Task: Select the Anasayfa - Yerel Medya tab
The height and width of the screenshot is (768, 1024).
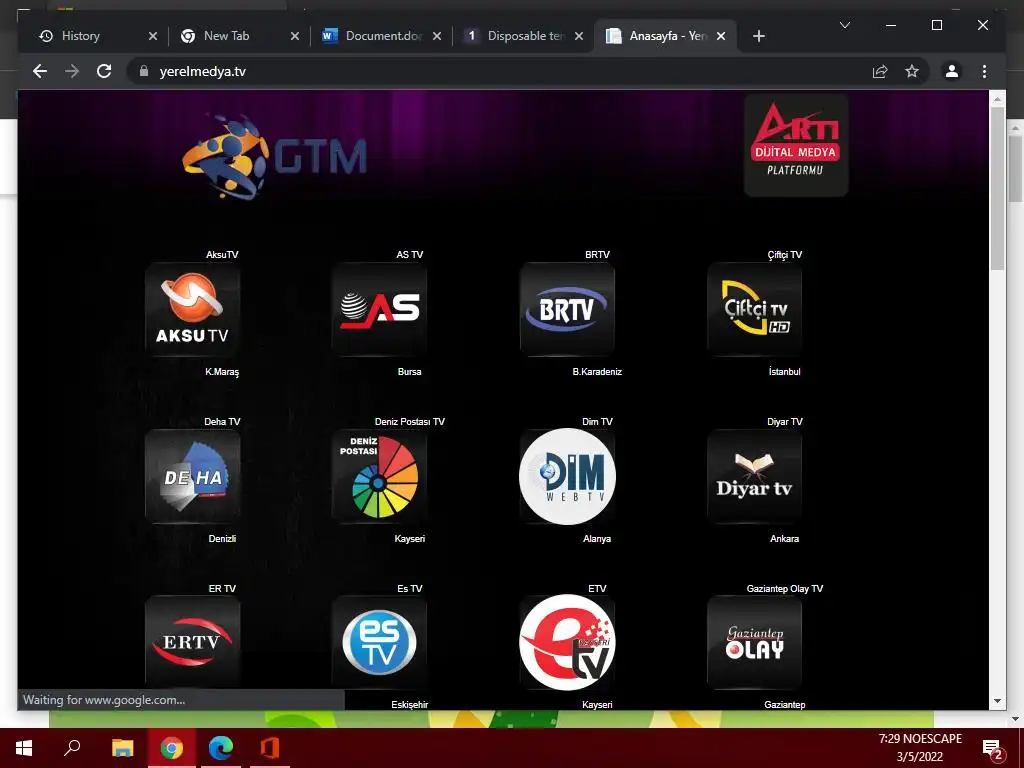Action: [x=665, y=36]
